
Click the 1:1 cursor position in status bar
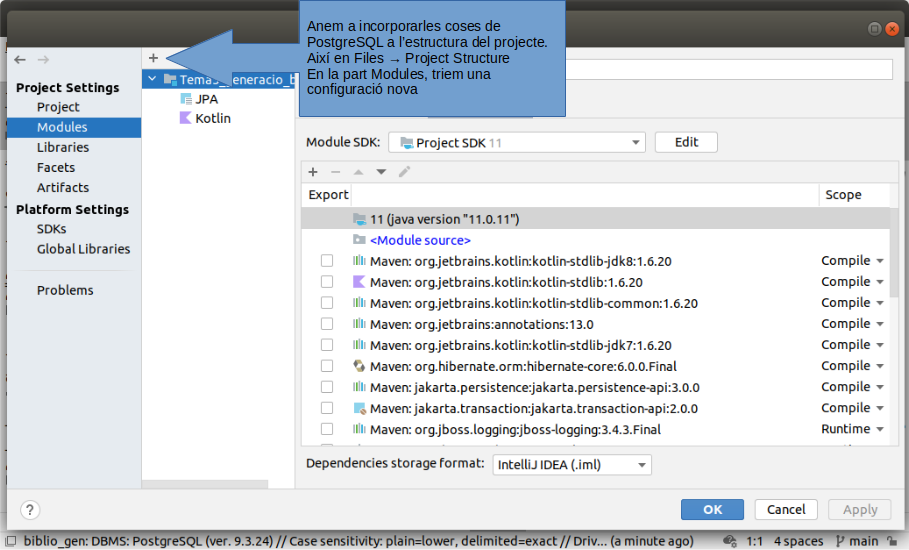click(x=754, y=541)
